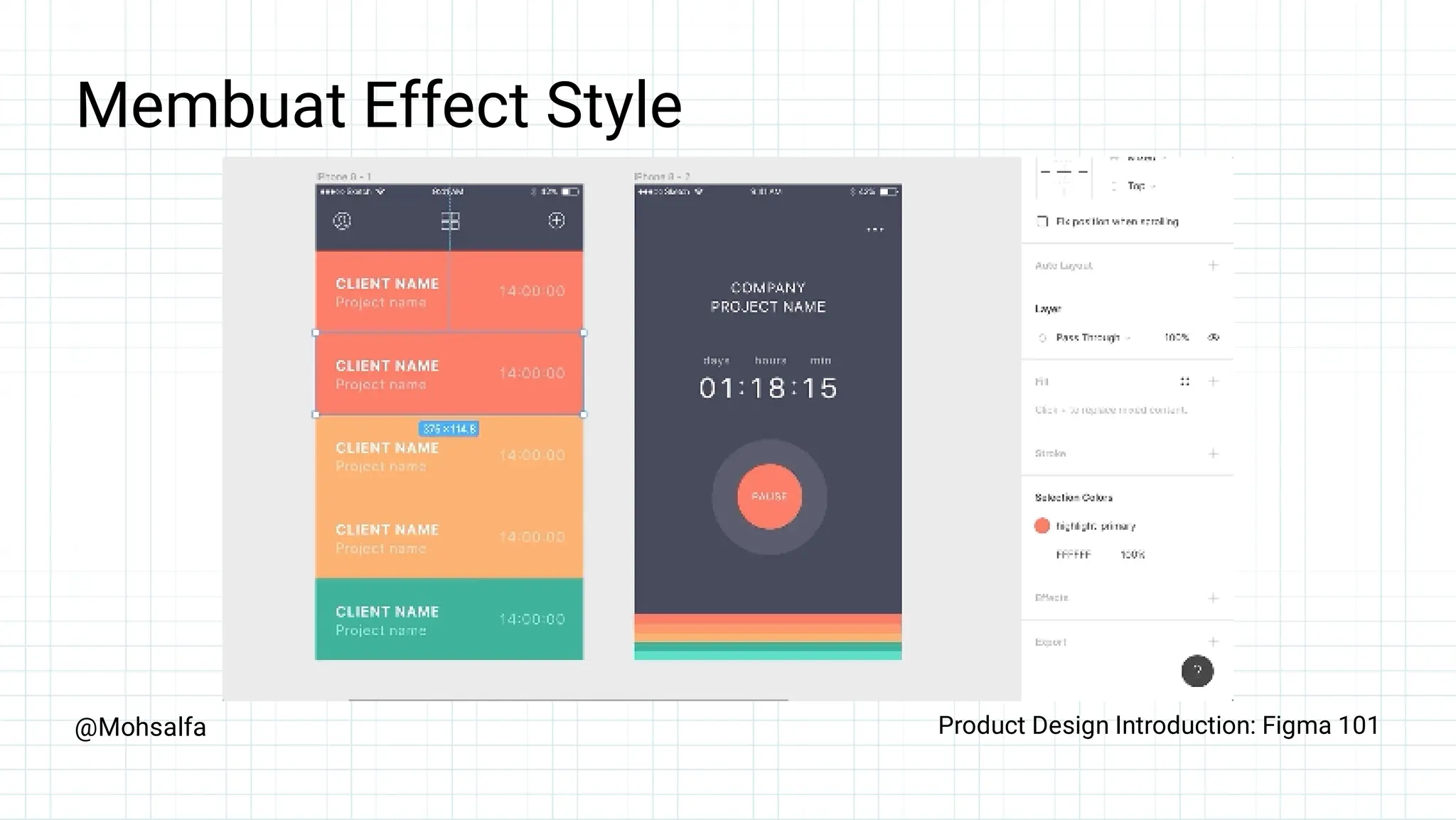1456x820 pixels.
Task: Add a Fill with the plus icon
Action: (1213, 381)
